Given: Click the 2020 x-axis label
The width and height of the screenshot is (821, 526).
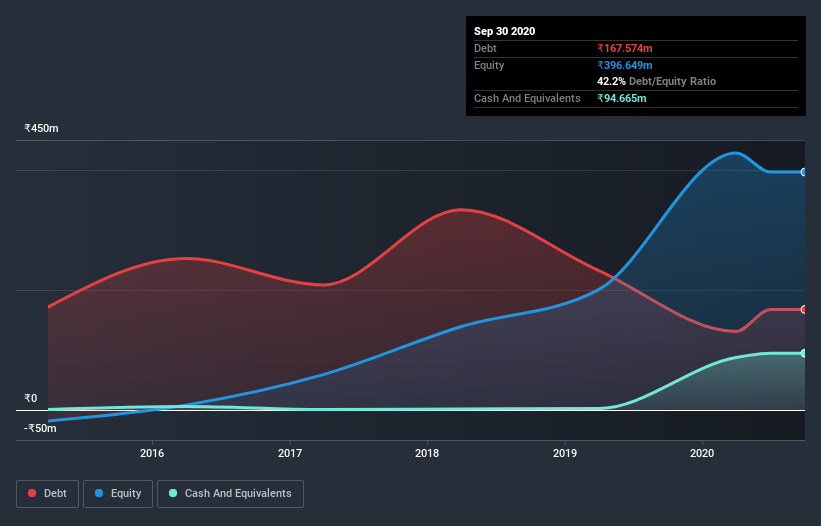Looking at the screenshot, I should [x=702, y=453].
